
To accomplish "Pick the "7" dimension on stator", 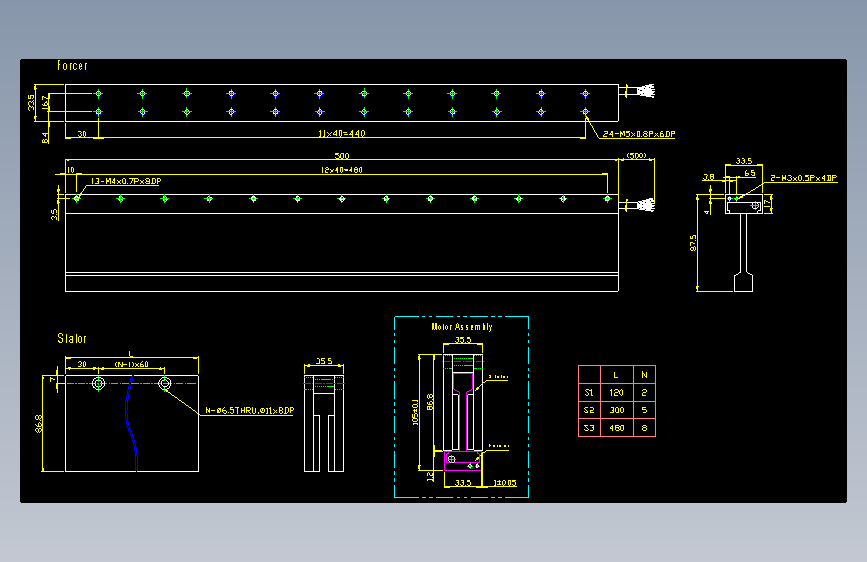I will (53, 379).
